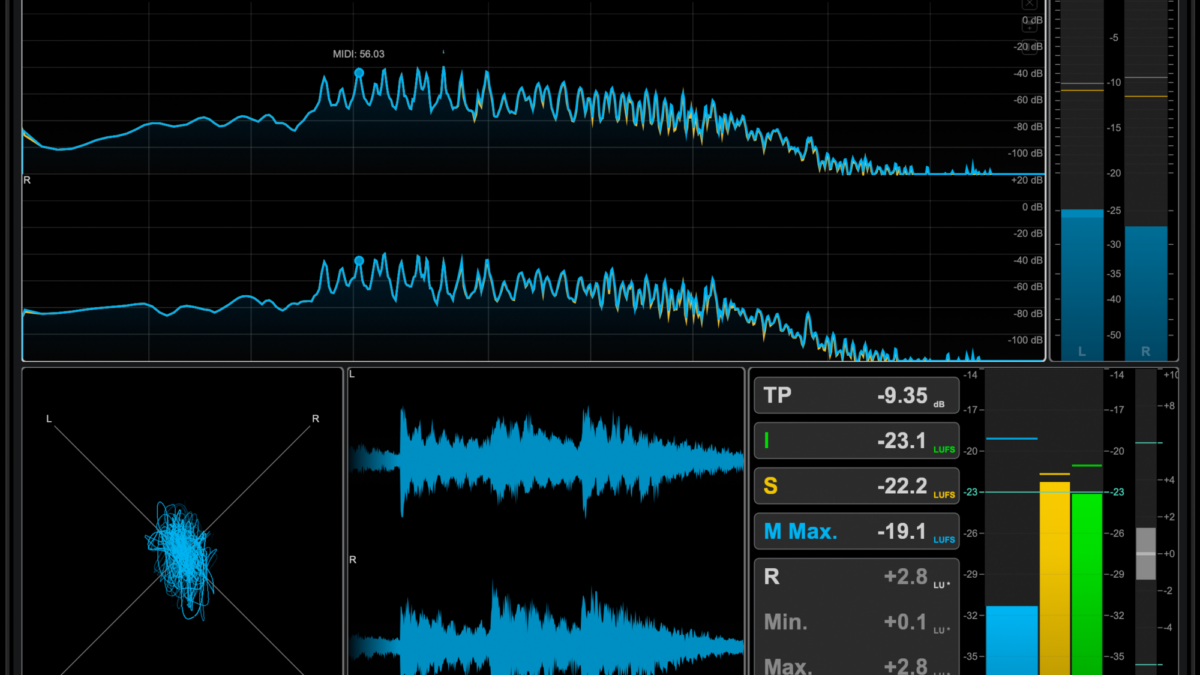Click the peak marker dot on the lower spectrum
This screenshot has width=1200, height=675.
[359, 261]
